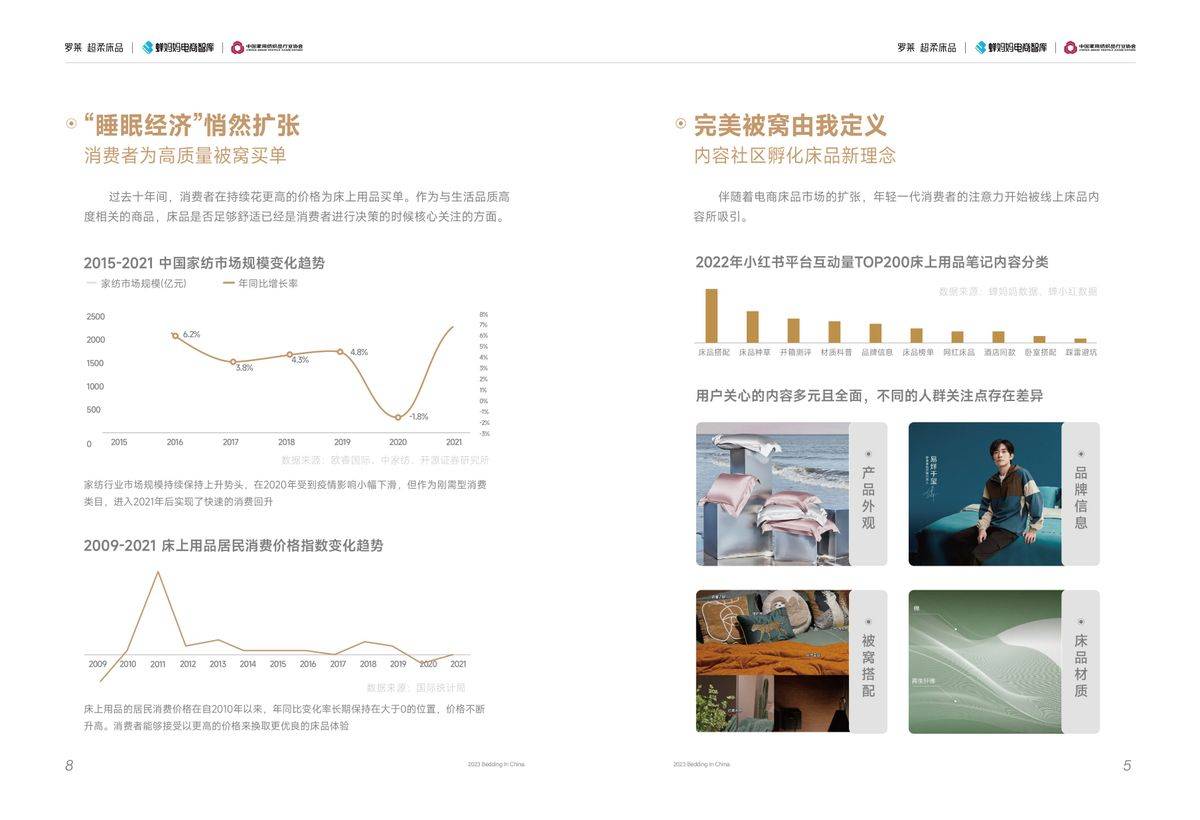The width and height of the screenshot is (1200, 820).
Task: Click the 4.8% data point label
Action: (x=359, y=352)
